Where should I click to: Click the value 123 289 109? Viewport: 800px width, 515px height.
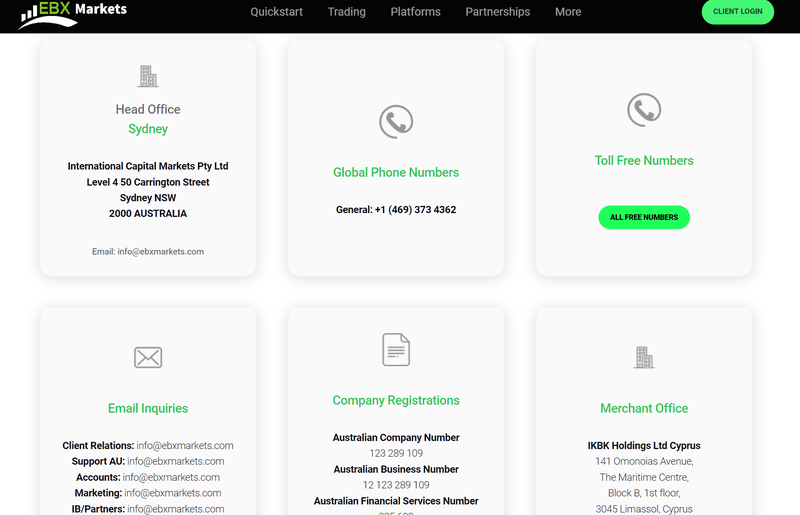[396, 454]
